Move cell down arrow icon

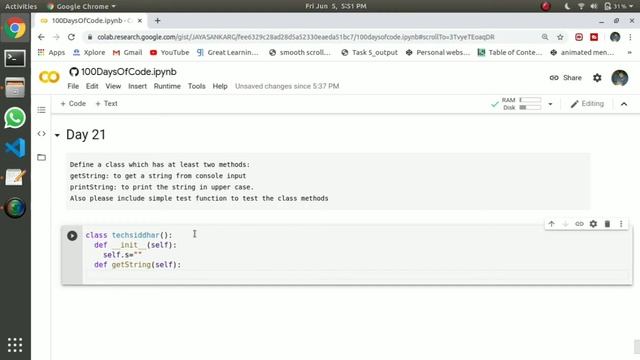(x=565, y=224)
